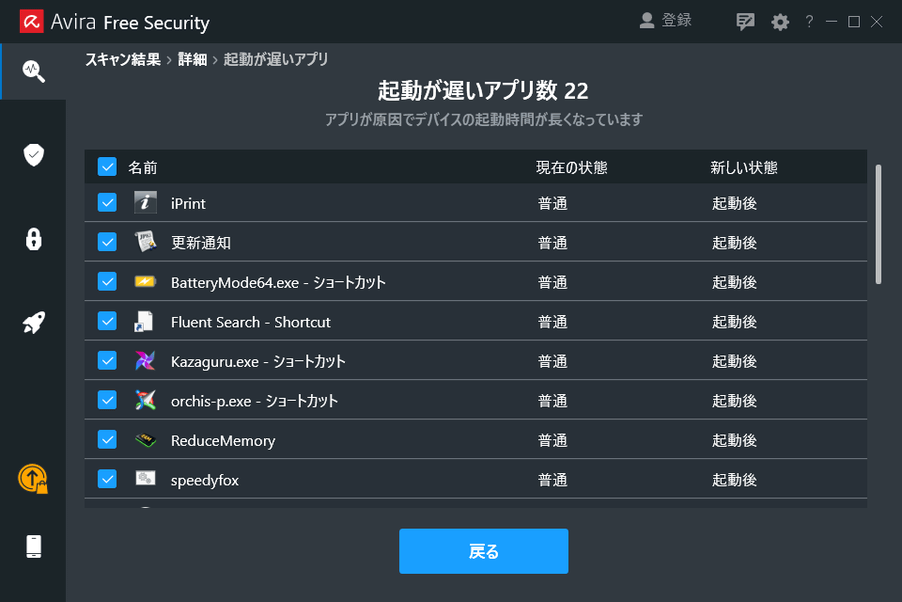Select the speedyfox row name
This screenshot has height=602, width=902.
click(x=205, y=481)
